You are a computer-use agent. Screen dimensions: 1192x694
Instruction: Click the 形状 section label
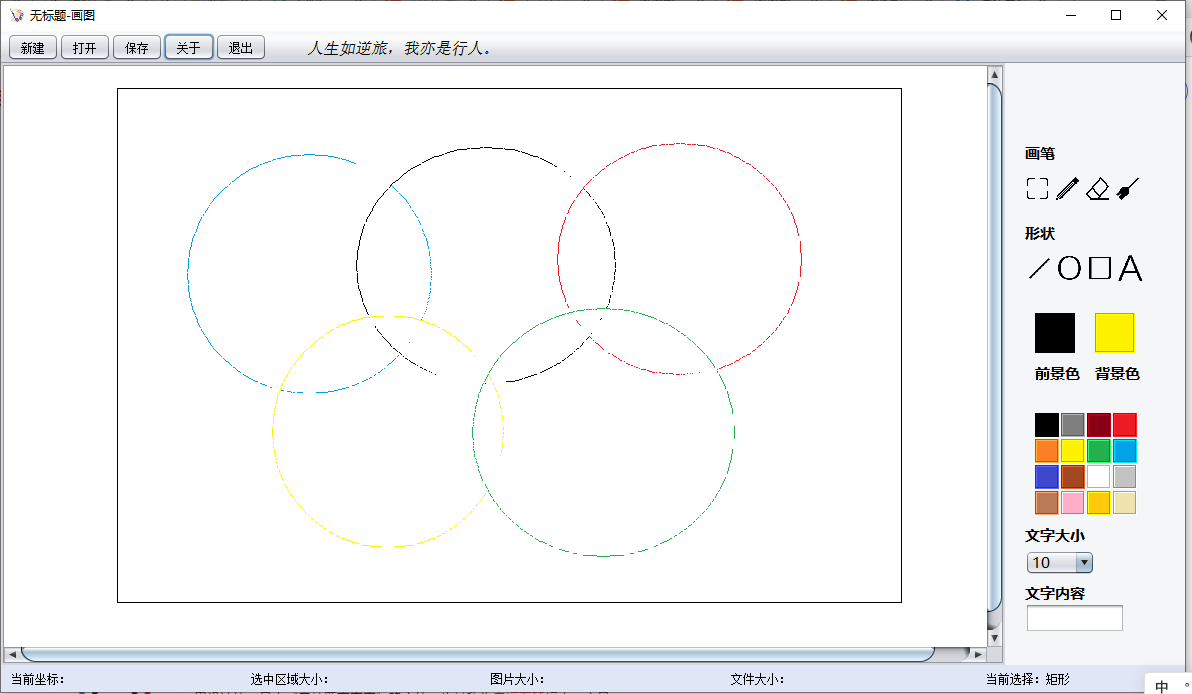[1039, 233]
